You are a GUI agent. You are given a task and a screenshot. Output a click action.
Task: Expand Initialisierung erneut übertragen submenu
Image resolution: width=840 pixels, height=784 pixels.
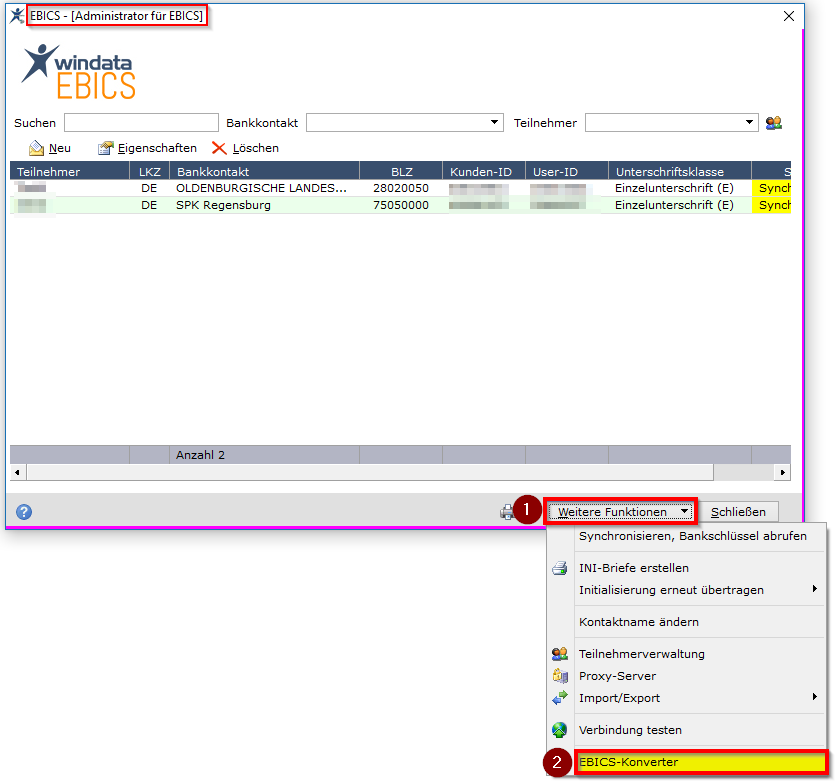pos(814,589)
